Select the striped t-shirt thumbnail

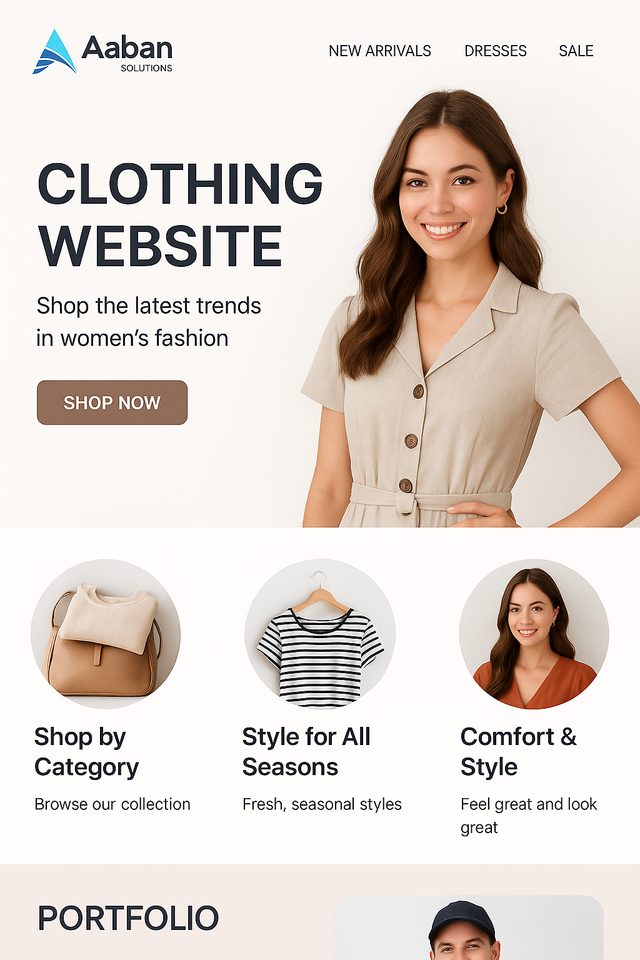tap(320, 634)
